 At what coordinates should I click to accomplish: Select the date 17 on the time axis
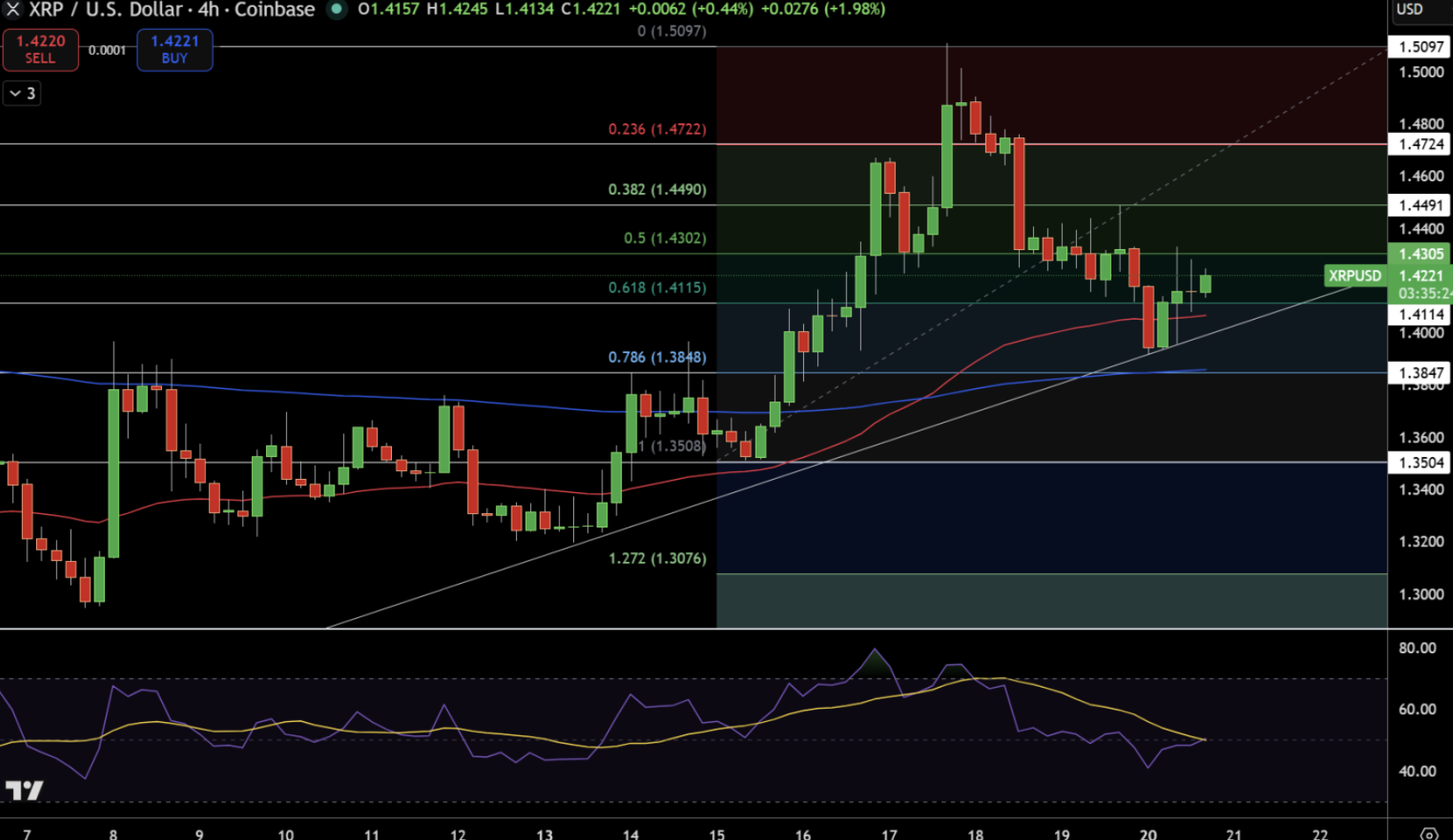click(889, 833)
